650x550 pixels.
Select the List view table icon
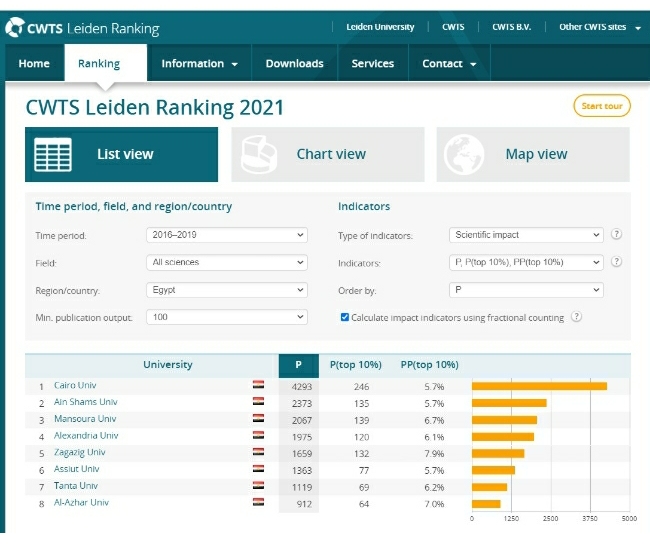pyautogui.click(x=53, y=154)
